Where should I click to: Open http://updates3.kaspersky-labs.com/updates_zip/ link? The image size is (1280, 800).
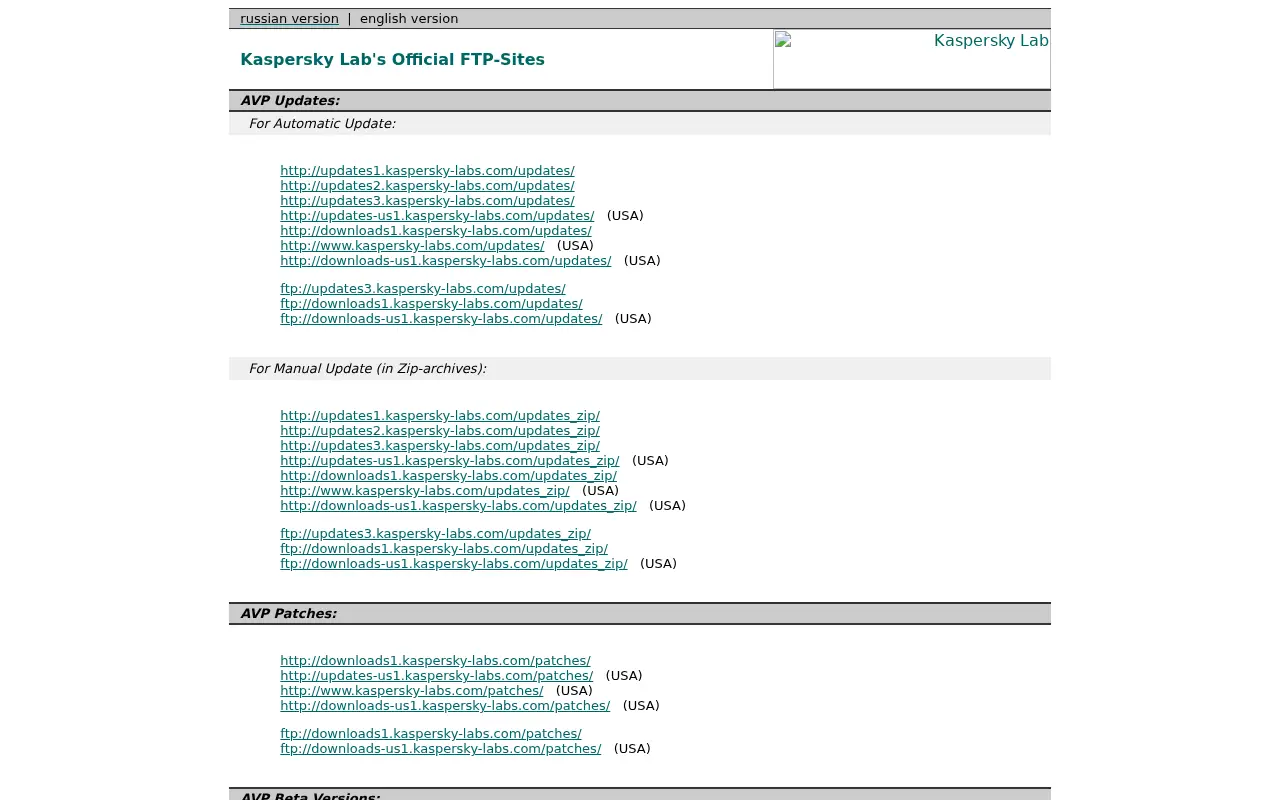click(x=440, y=446)
